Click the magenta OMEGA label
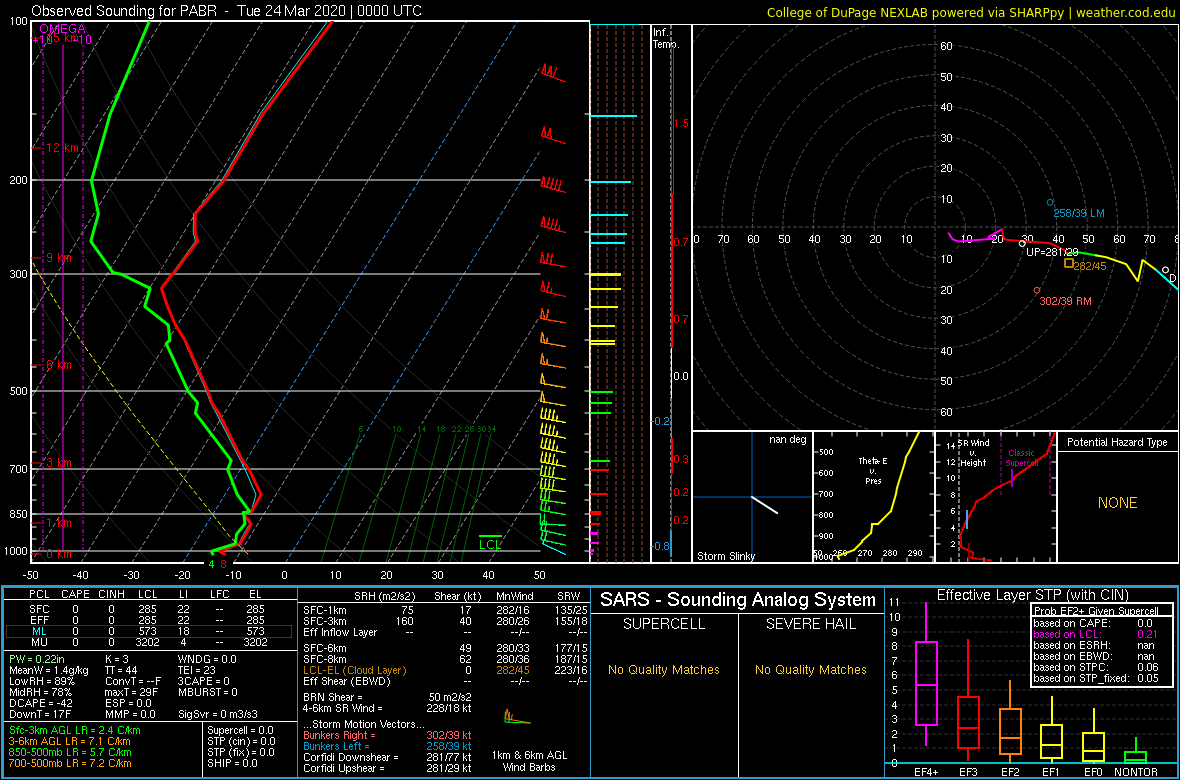This screenshot has height=780, width=1180. click(x=63, y=29)
